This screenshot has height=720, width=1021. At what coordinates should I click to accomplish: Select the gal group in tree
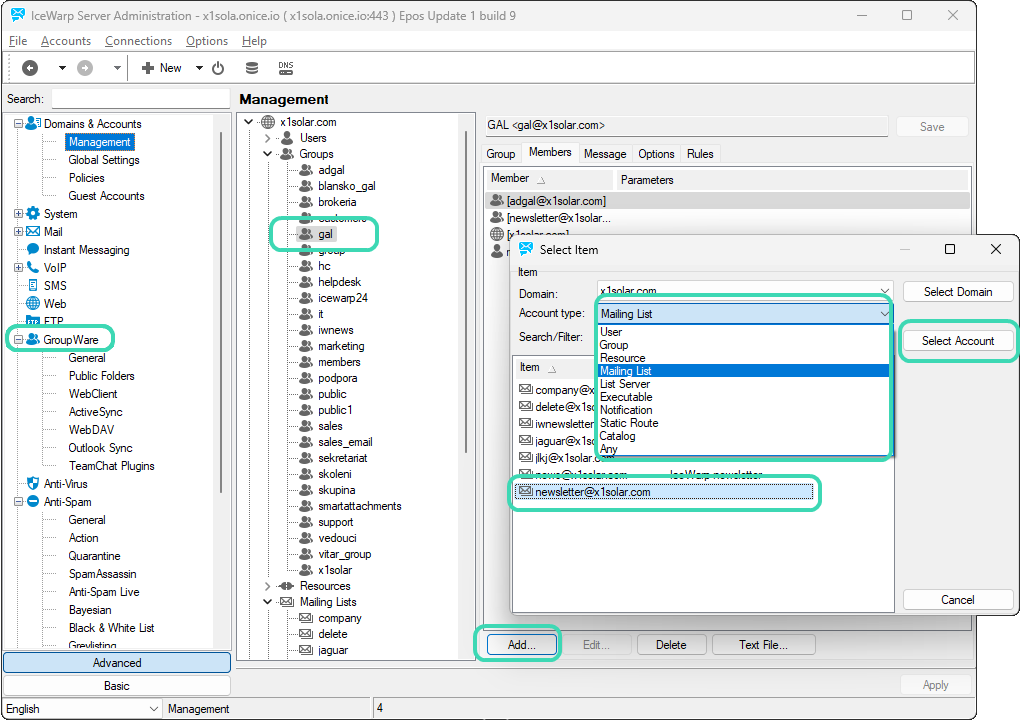[316, 234]
